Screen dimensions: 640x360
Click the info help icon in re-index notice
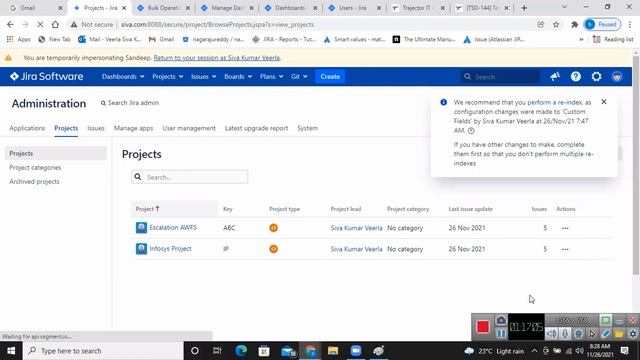click(471, 131)
